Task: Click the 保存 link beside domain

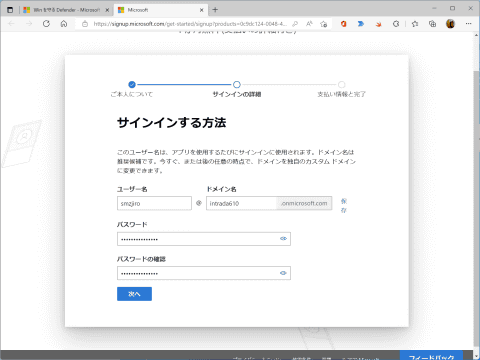Action: point(344,206)
